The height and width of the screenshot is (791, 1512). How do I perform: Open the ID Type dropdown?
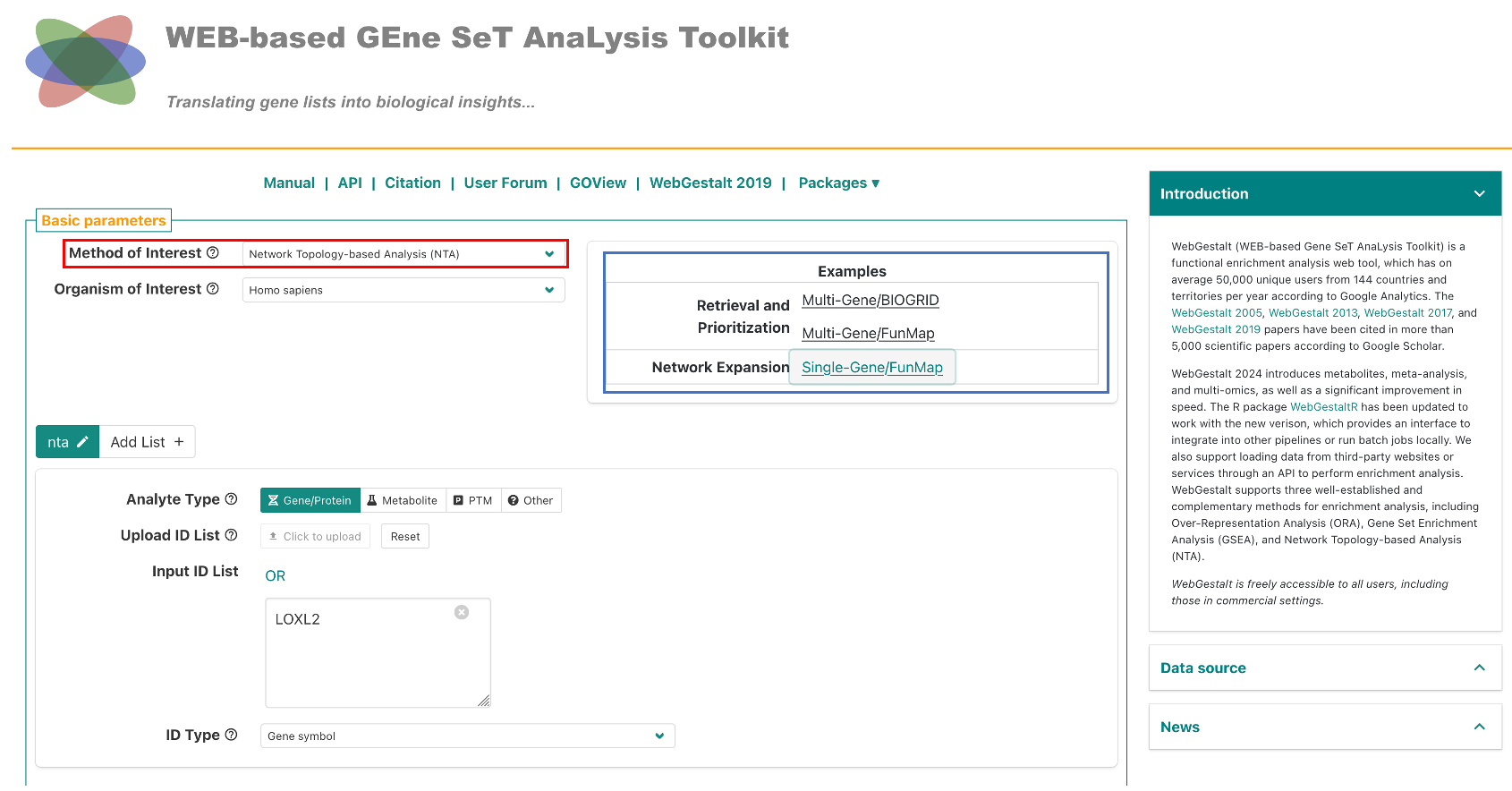467,736
